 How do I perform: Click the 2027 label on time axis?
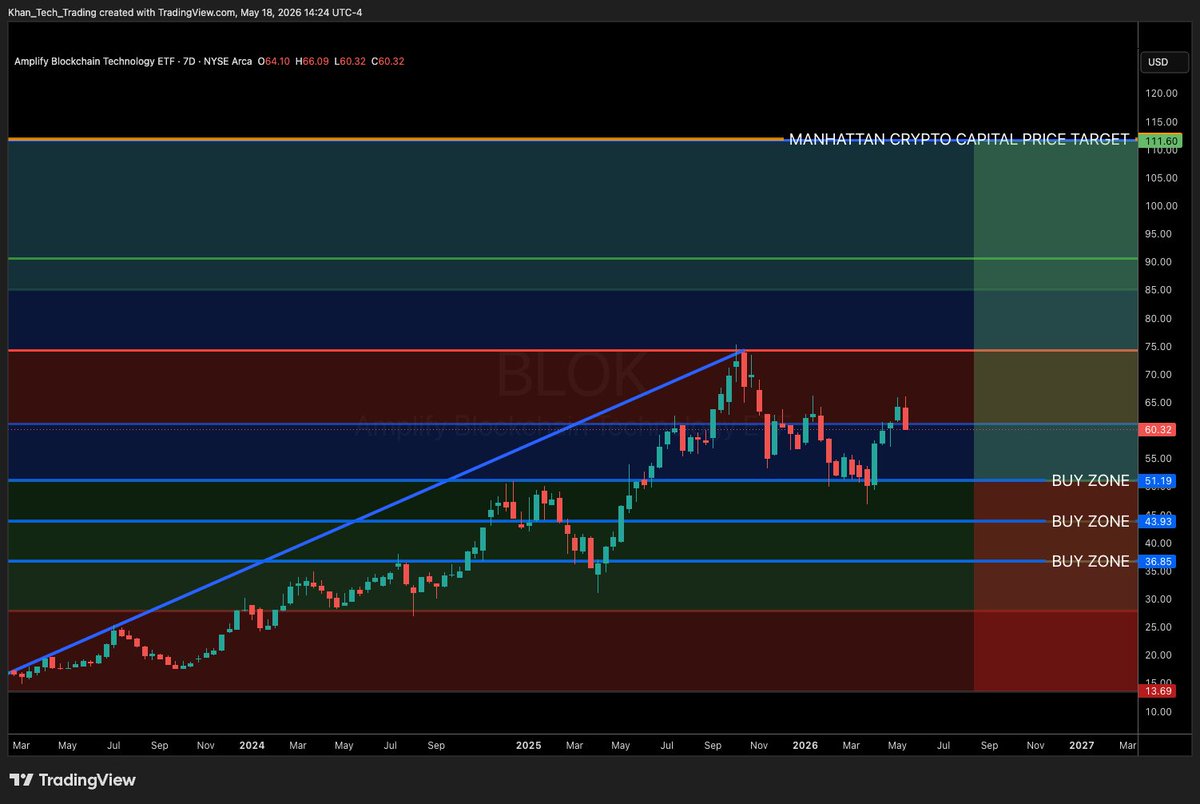click(1081, 745)
